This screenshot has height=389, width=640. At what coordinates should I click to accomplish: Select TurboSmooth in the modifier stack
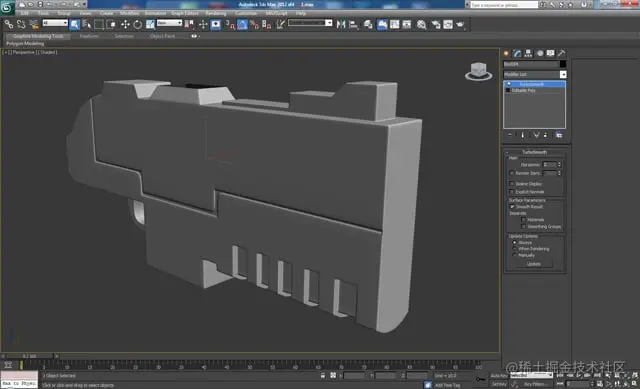[535, 84]
